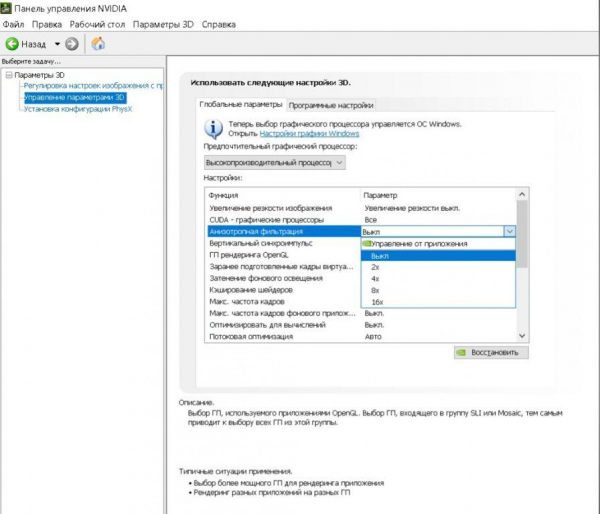Select Установка конфигурации PhysX tree item
Image resolution: width=600 pixels, height=514 pixels.
78,109
